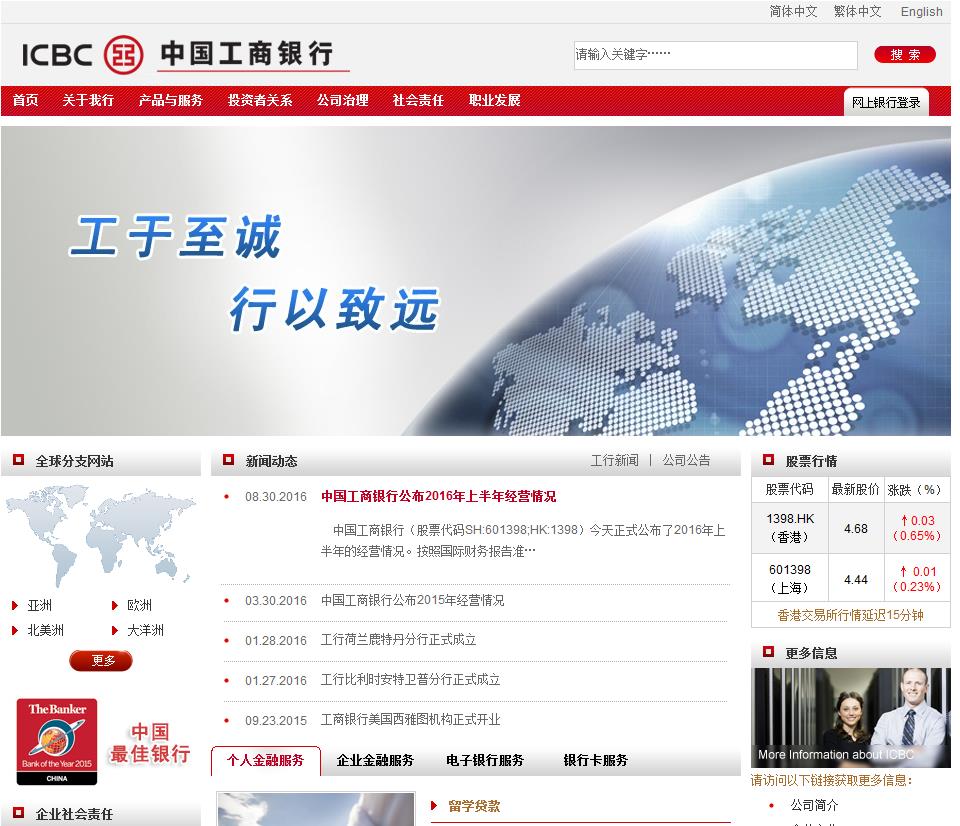Select the 个人金融服务 tab
This screenshot has height=826, width=960.
pos(266,761)
